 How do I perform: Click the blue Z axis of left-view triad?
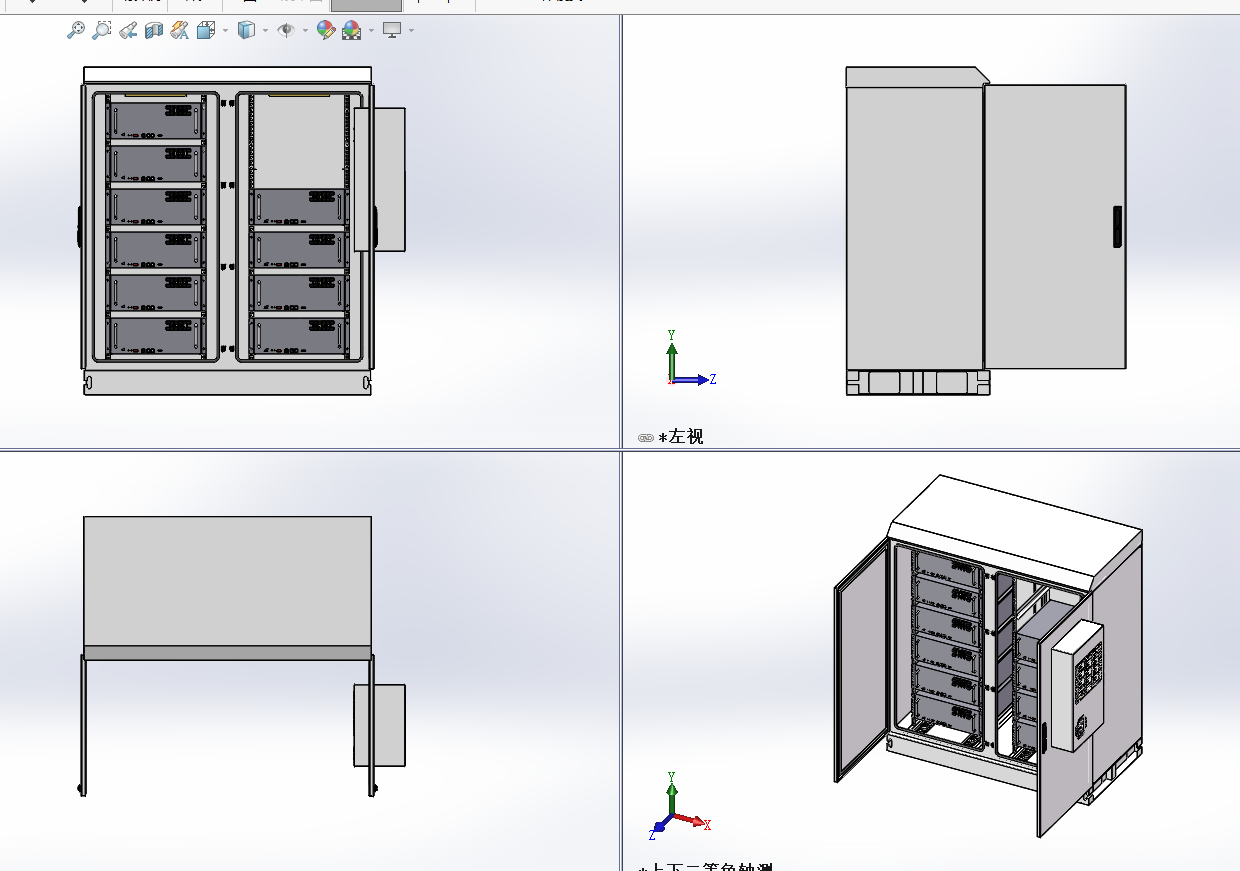point(693,379)
